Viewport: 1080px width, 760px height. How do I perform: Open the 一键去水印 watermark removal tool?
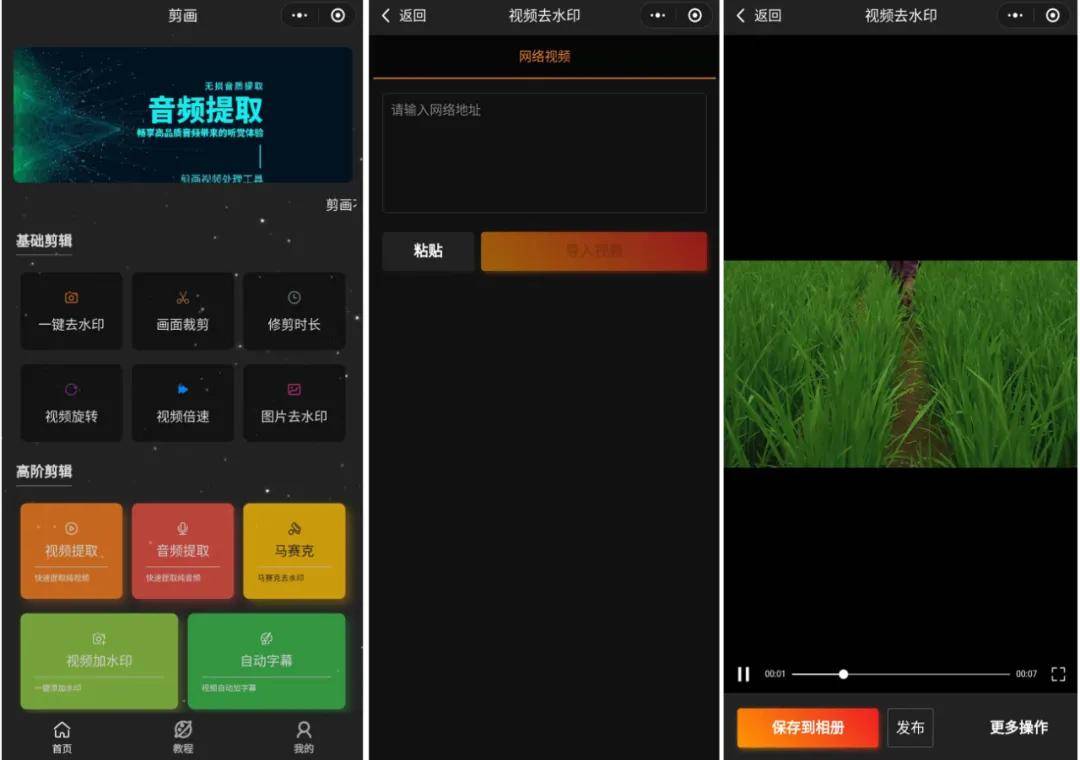pos(71,311)
